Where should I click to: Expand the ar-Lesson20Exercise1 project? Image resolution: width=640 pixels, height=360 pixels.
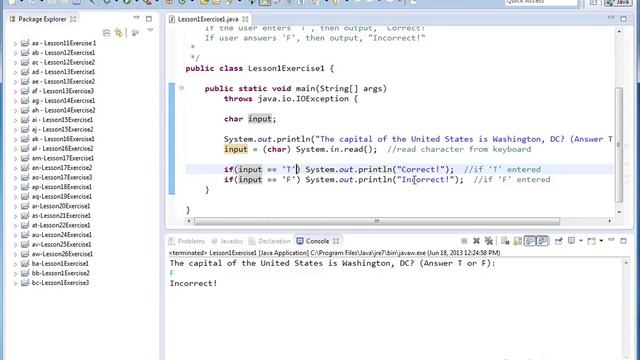tap(16, 207)
